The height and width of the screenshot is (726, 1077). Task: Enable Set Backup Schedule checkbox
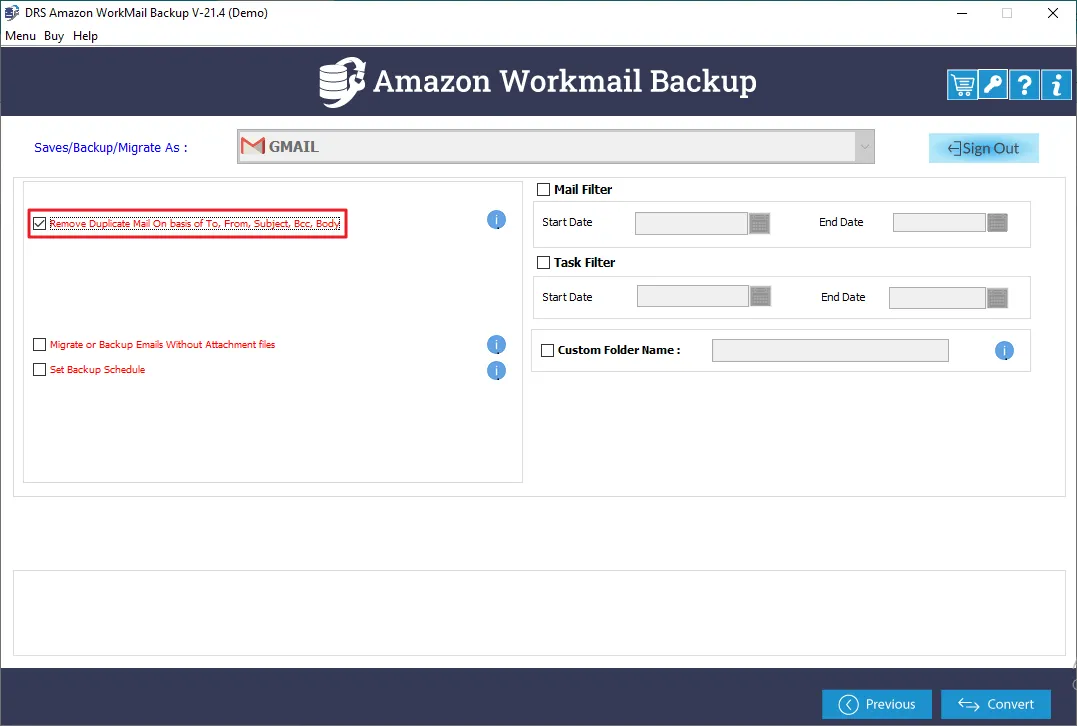[x=40, y=370]
